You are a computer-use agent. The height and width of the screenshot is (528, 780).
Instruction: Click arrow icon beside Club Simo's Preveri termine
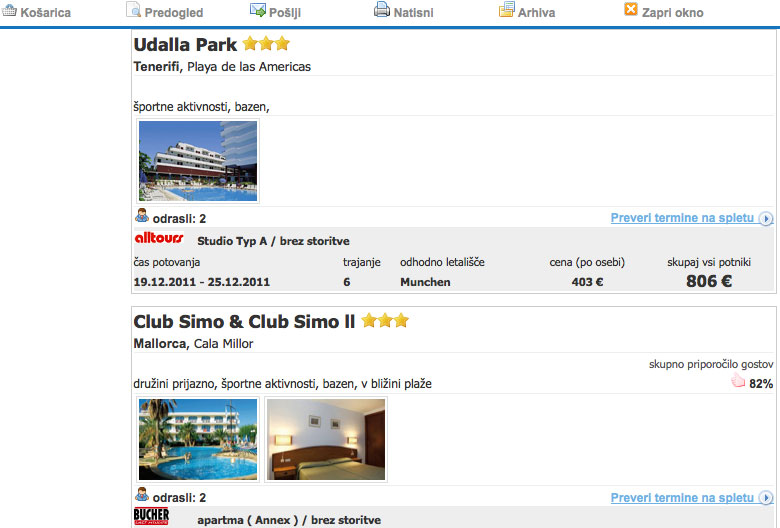pyautogui.click(x=766, y=498)
